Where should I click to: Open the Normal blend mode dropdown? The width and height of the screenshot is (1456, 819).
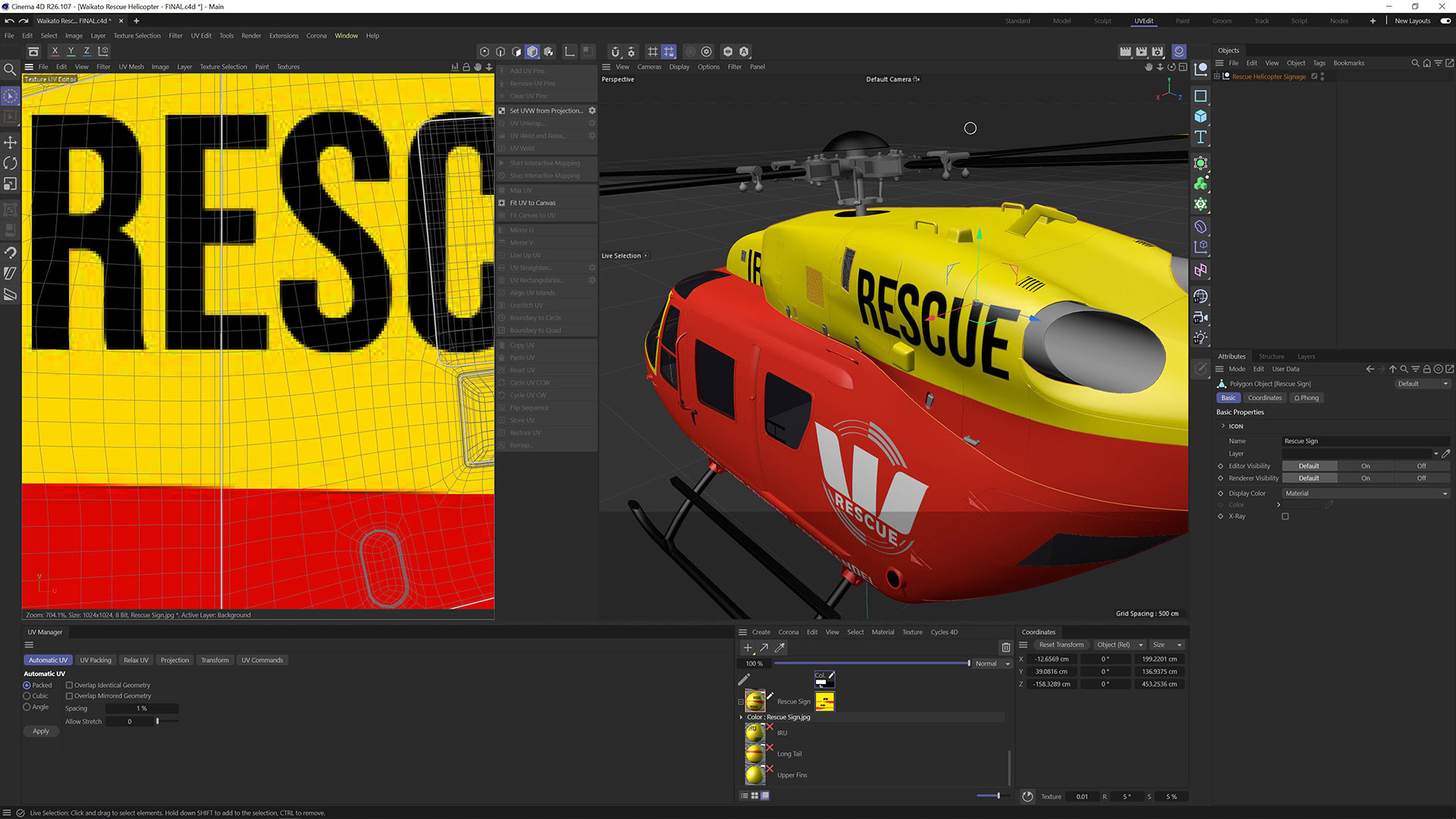coord(993,664)
